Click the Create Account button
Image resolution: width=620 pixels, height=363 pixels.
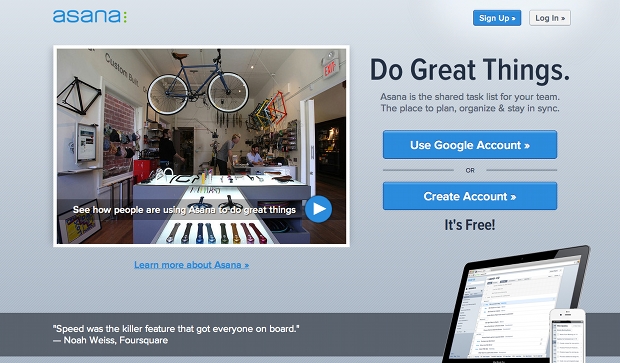pos(470,196)
